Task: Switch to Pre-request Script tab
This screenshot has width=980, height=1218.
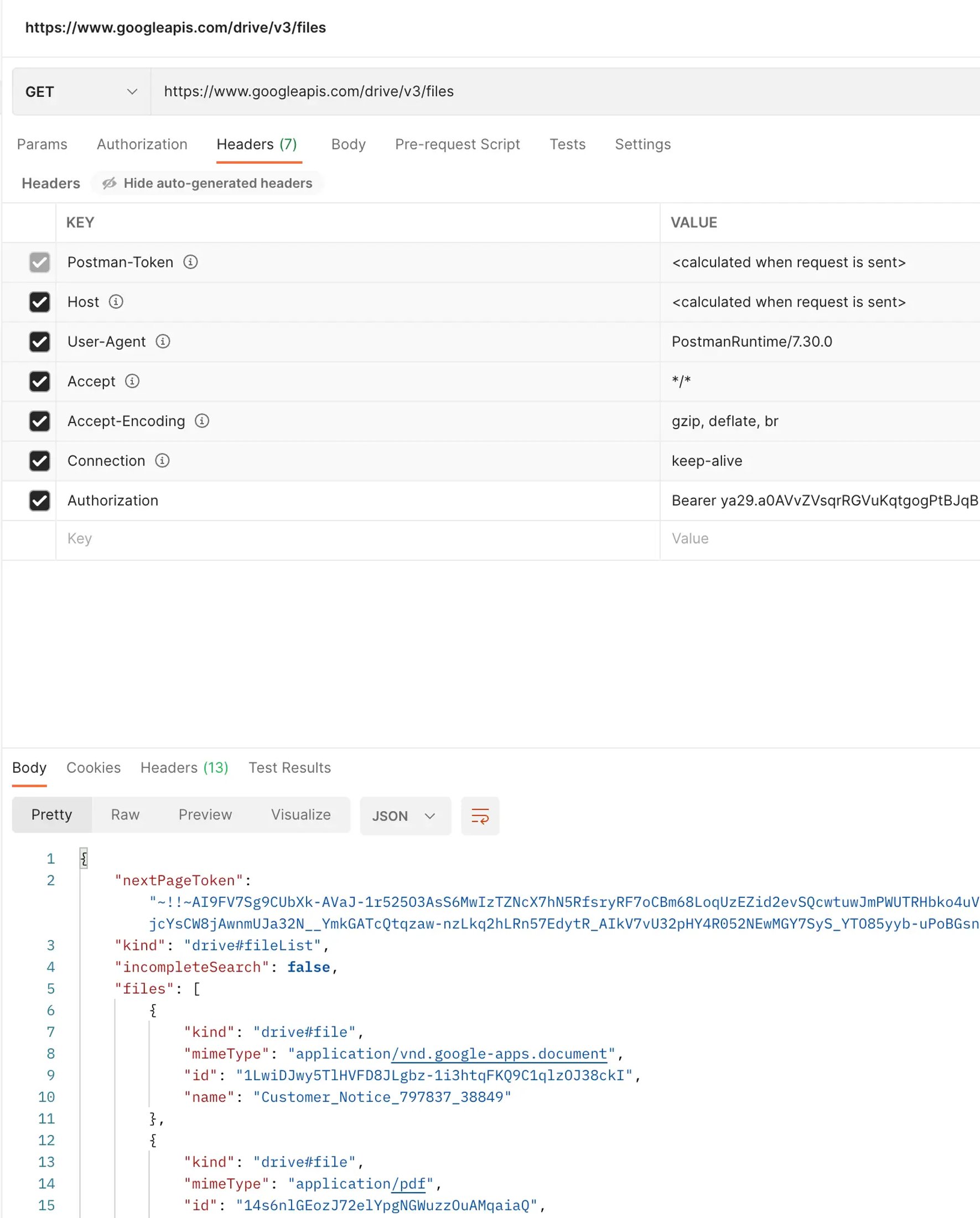Action: click(457, 144)
